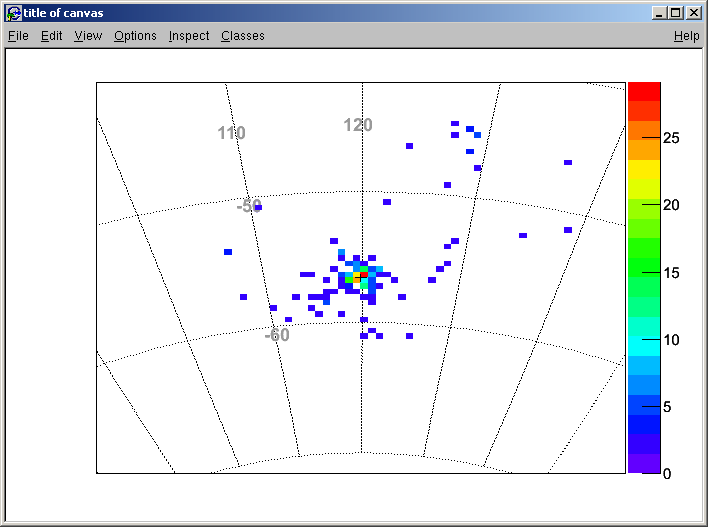The width and height of the screenshot is (708, 527).
Task: Click palette axis label 5
Action: pyautogui.click(x=667, y=407)
